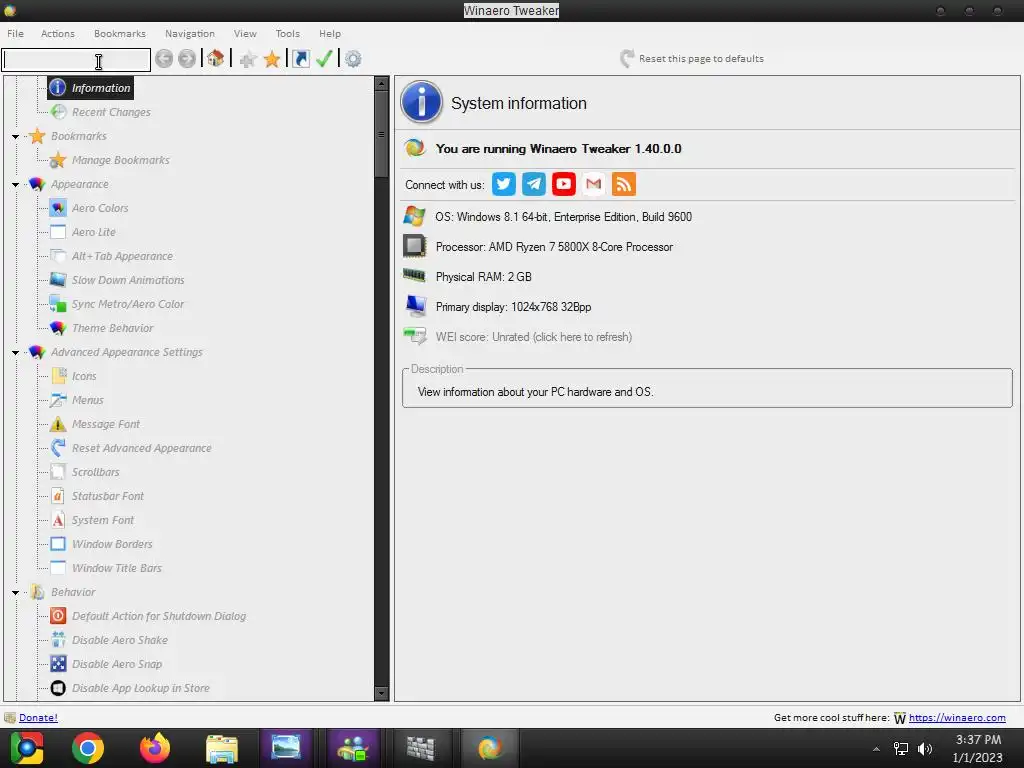Click the Aero Colors tree icon
Viewport: 1024px width, 768px height.
pos(58,208)
